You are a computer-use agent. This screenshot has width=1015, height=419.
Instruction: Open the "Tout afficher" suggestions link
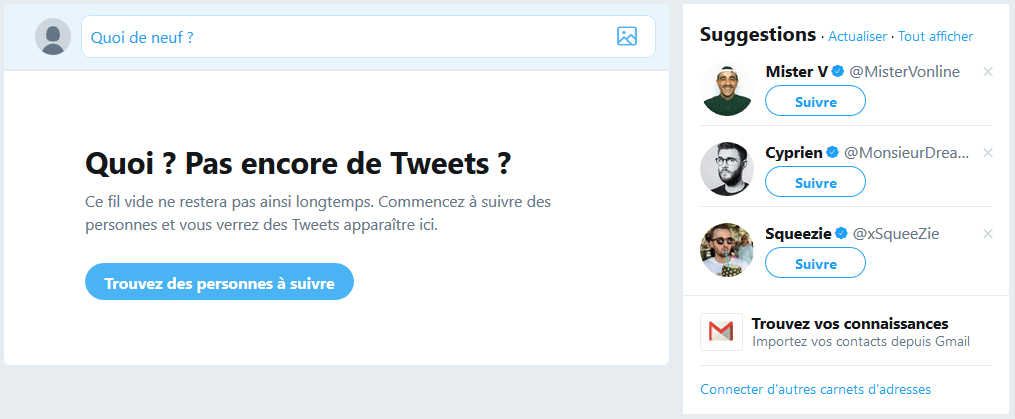click(935, 36)
